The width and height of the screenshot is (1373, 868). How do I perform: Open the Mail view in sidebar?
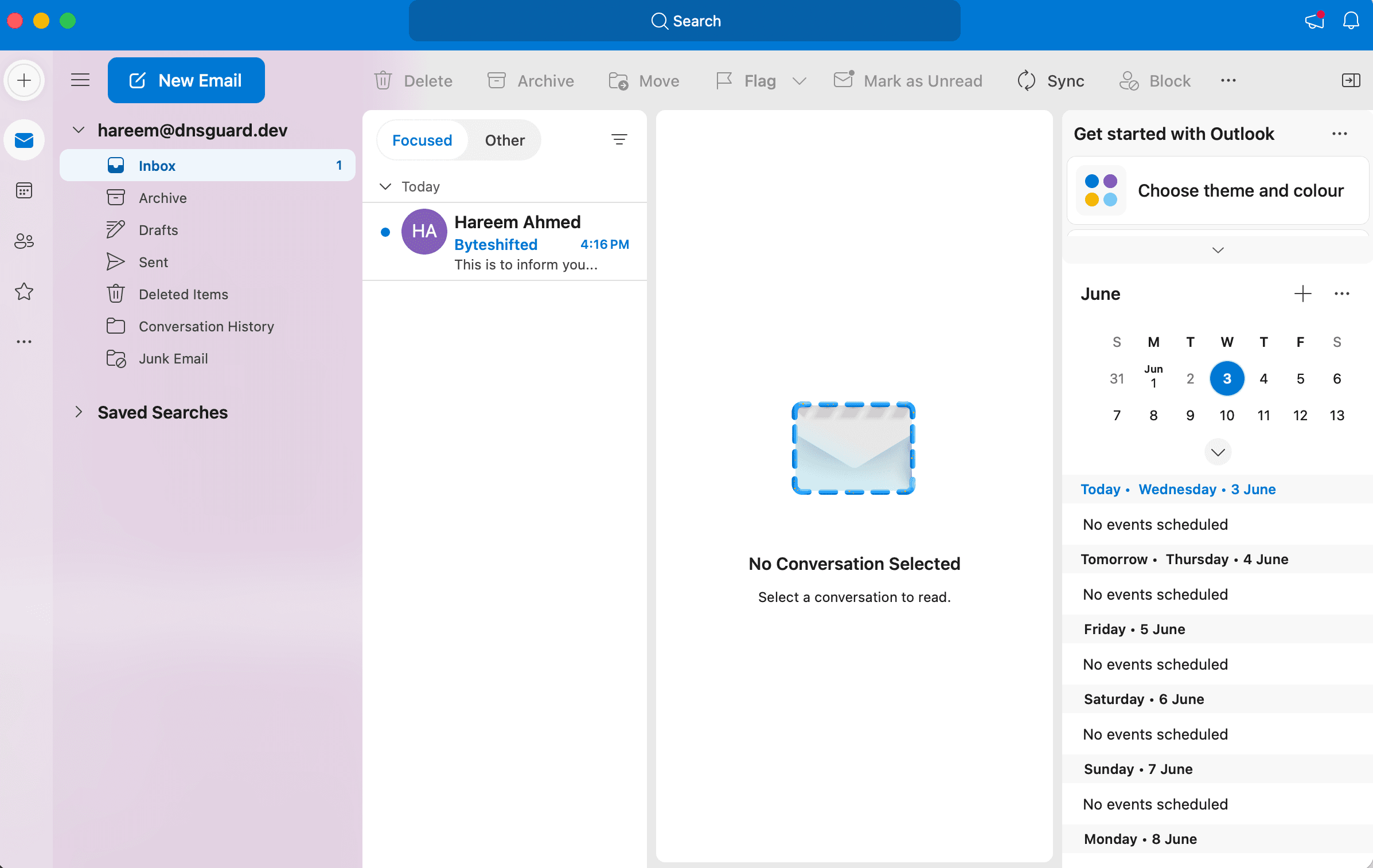coord(24,140)
